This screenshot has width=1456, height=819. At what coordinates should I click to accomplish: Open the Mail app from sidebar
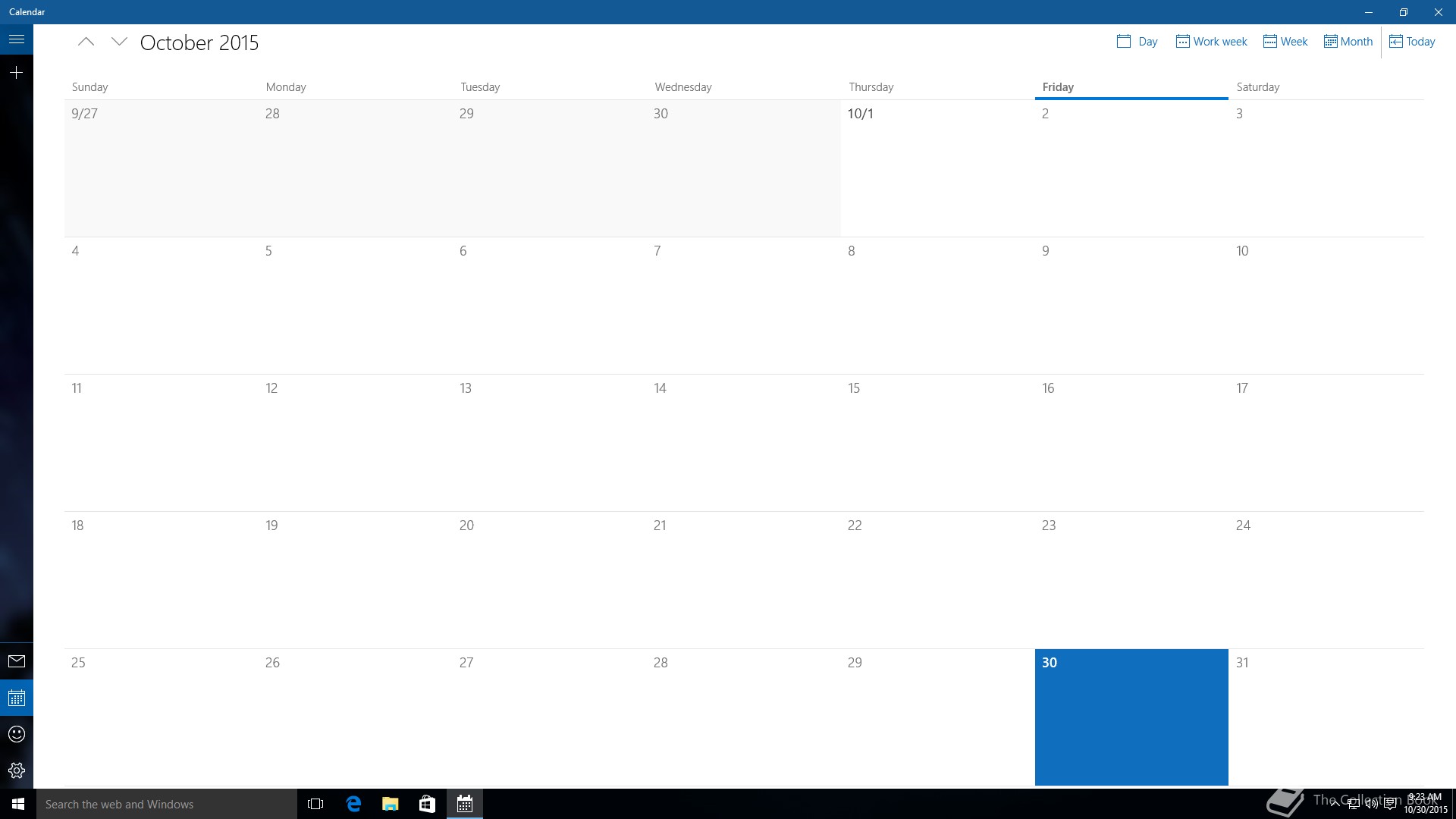[x=17, y=661]
